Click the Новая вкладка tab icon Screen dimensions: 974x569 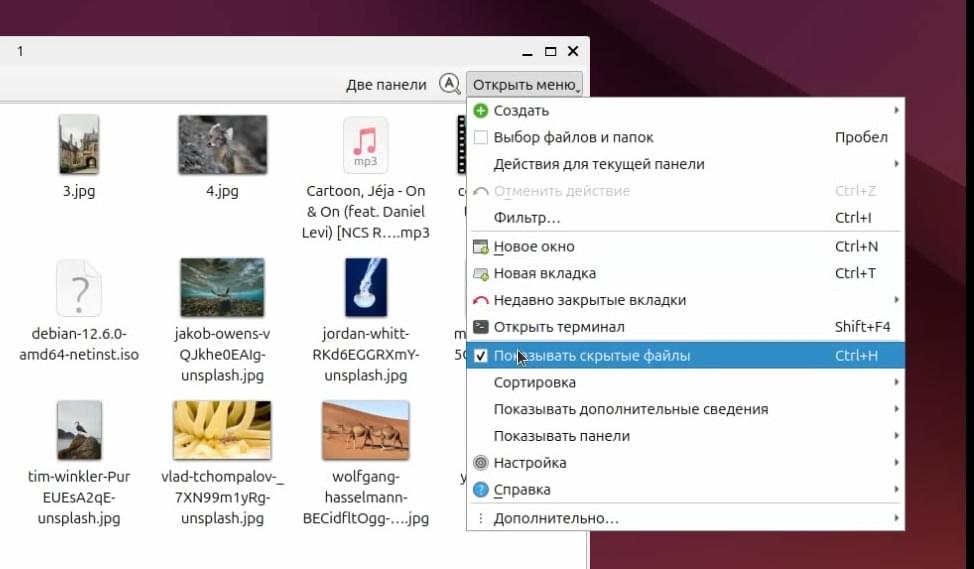point(481,273)
